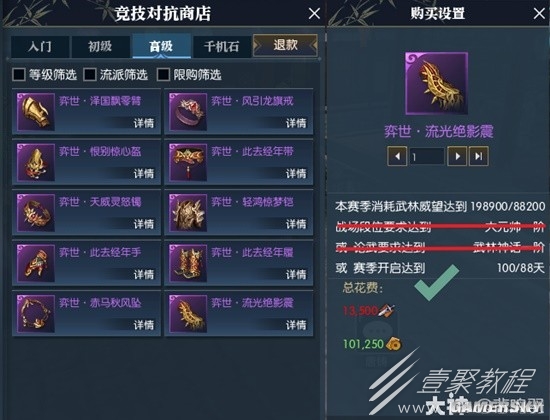The width and height of the screenshot is (550, 420).
Task: Select the 弈世·风引龙旗戒 ring icon
Action: click(x=188, y=112)
